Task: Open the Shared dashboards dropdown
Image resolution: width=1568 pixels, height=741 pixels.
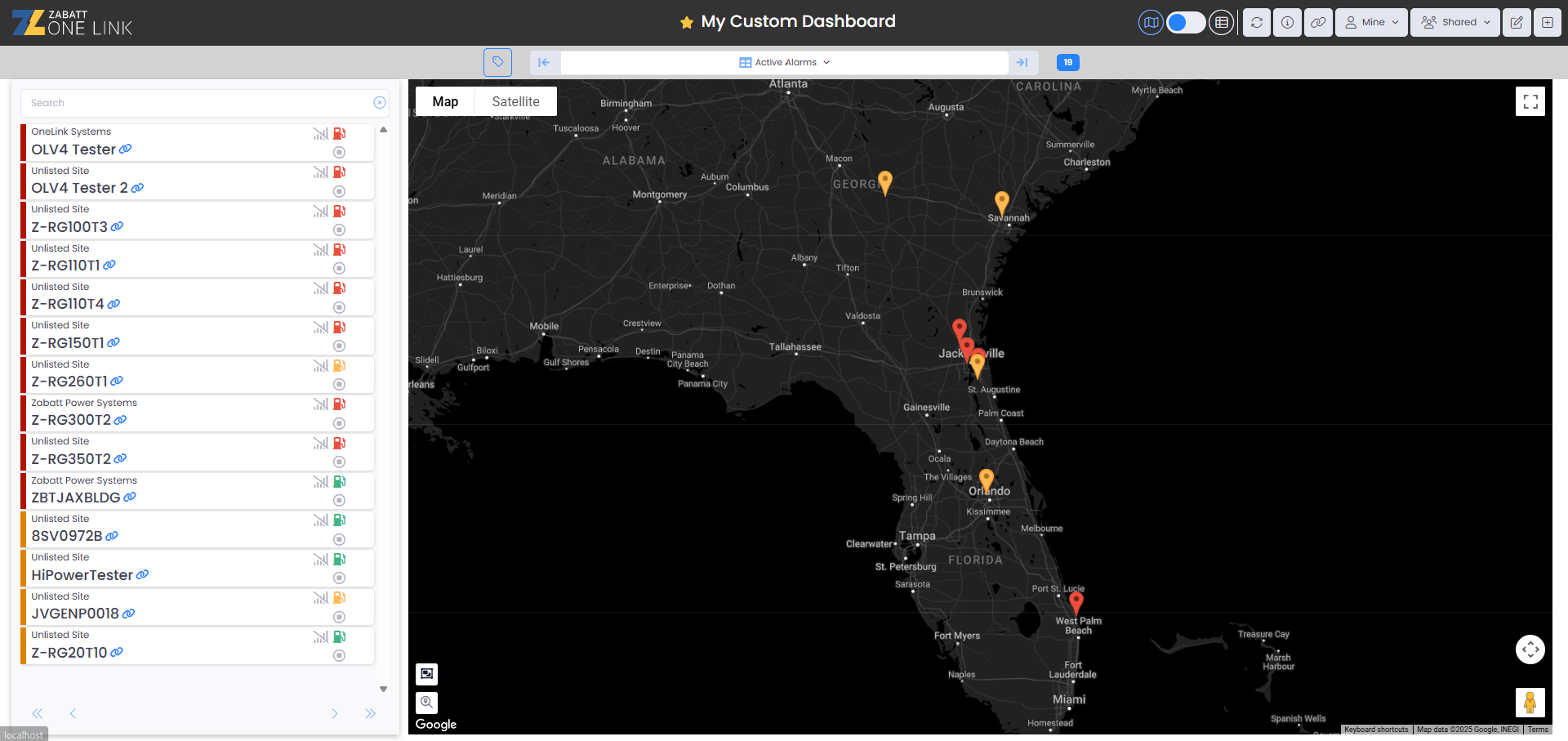Action: pyautogui.click(x=1455, y=23)
